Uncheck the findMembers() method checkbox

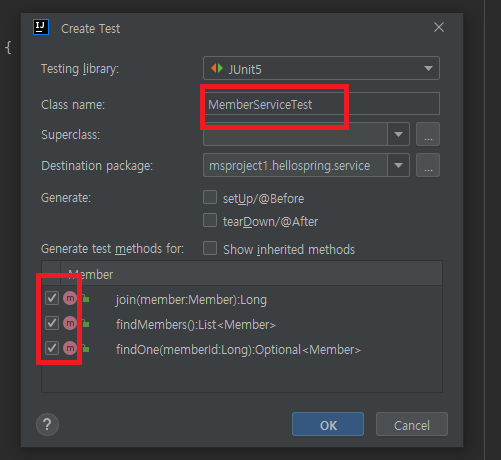tap(52, 323)
